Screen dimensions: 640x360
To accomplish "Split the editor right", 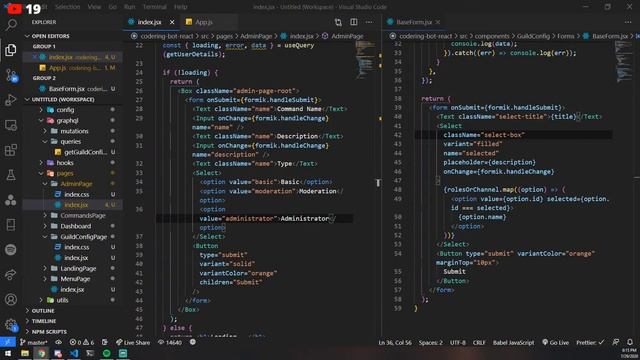I will (x=353, y=22).
